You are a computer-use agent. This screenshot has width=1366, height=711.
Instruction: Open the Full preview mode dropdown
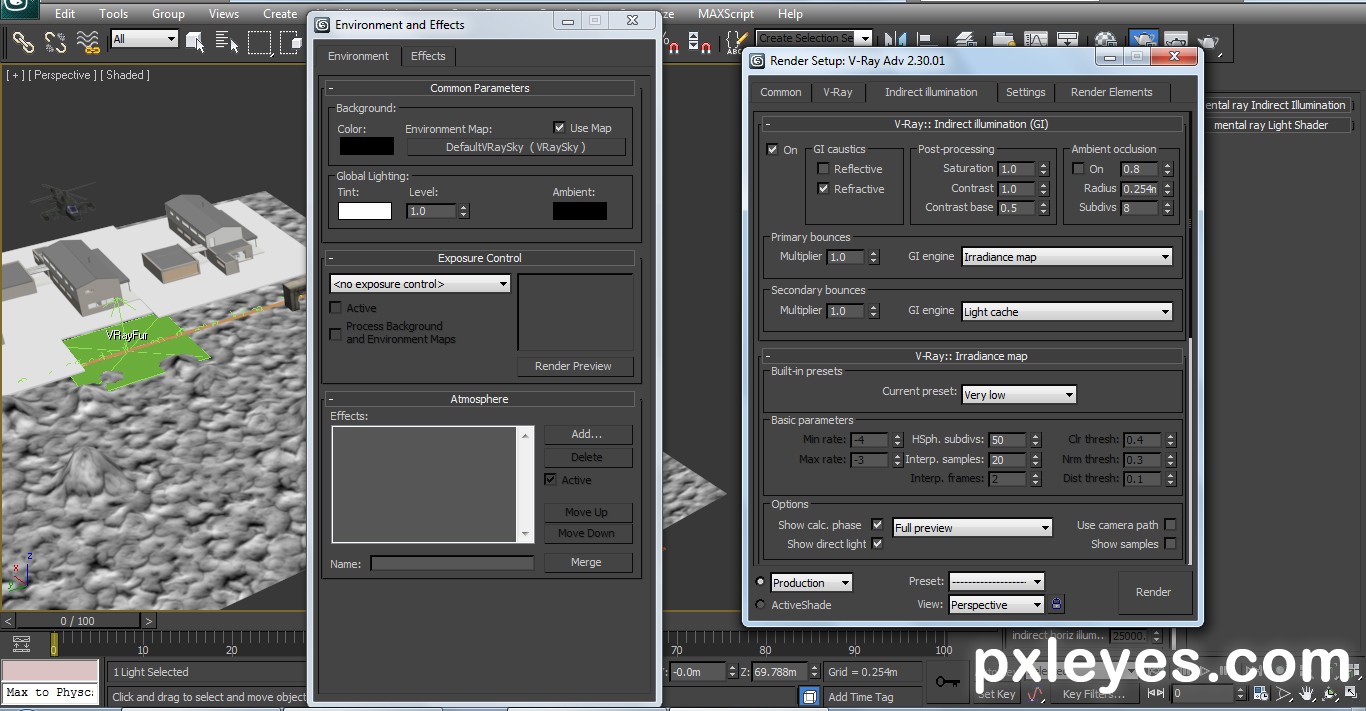click(972, 528)
